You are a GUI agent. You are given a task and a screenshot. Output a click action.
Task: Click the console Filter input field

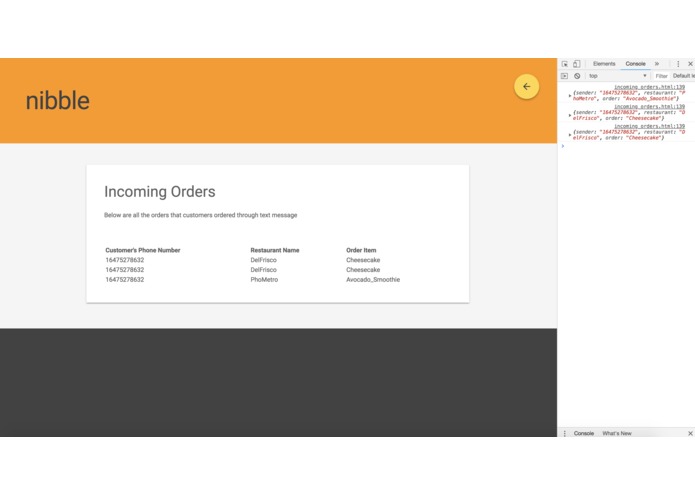click(x=661, y=76)
